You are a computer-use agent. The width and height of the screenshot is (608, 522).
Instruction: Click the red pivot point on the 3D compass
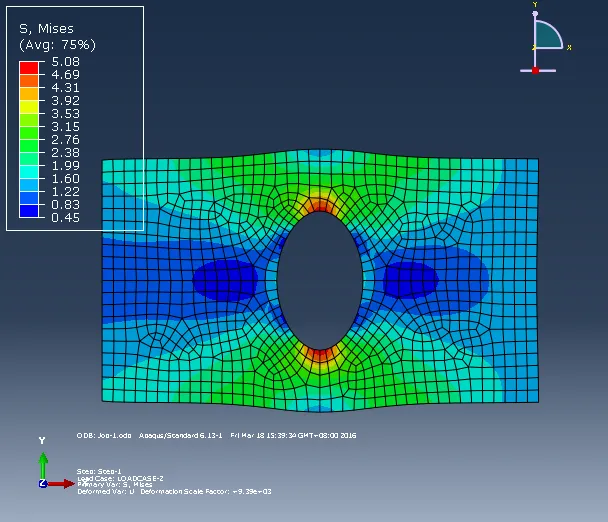pos(535,70)
